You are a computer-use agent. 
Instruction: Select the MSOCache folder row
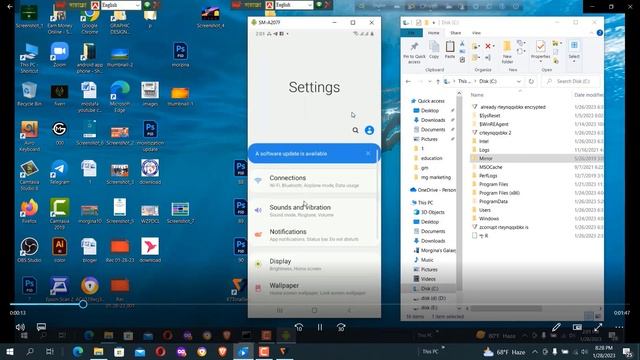click(x=490, y=167)
